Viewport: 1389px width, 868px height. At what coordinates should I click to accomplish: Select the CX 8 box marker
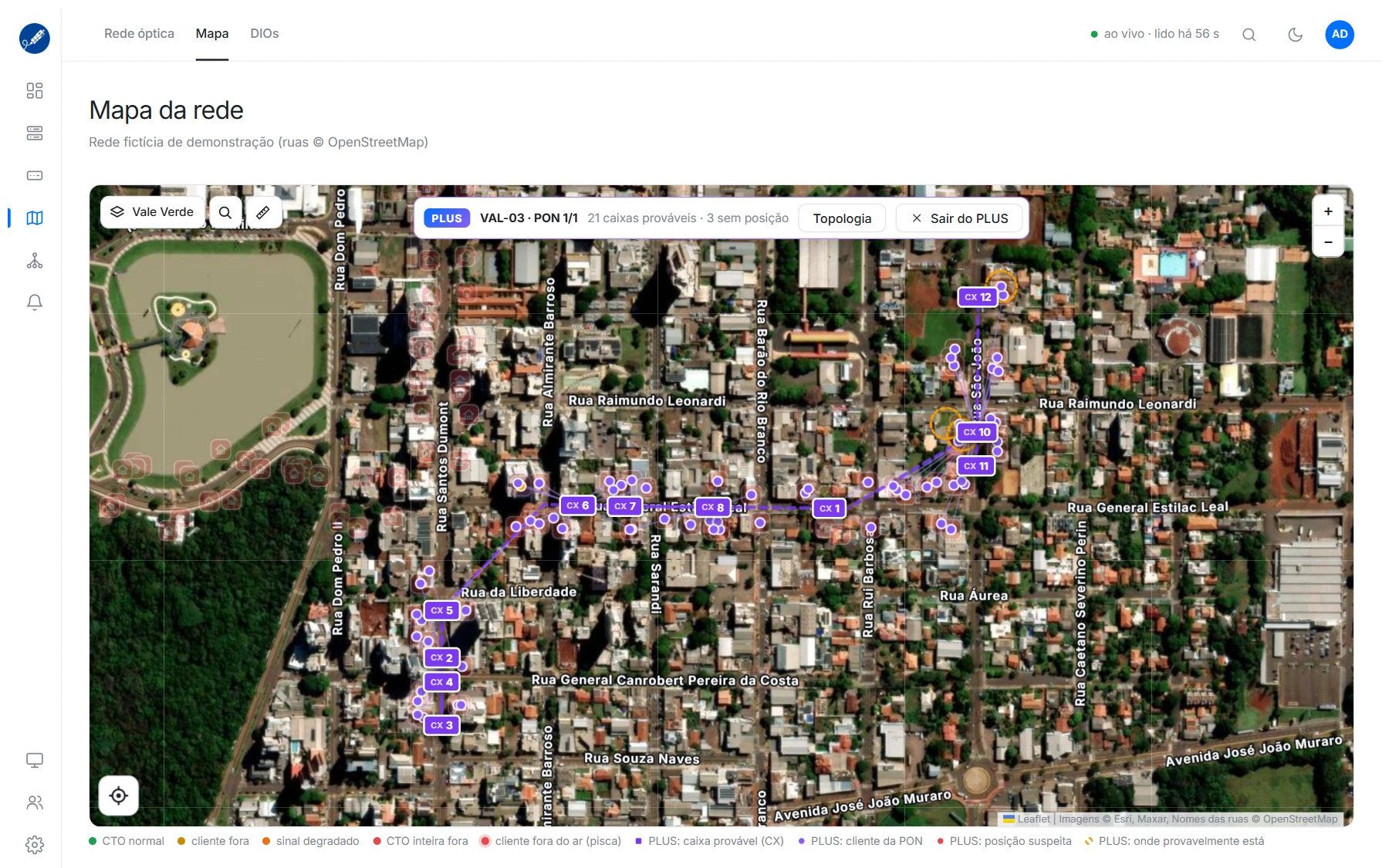[x=712, y=507]
